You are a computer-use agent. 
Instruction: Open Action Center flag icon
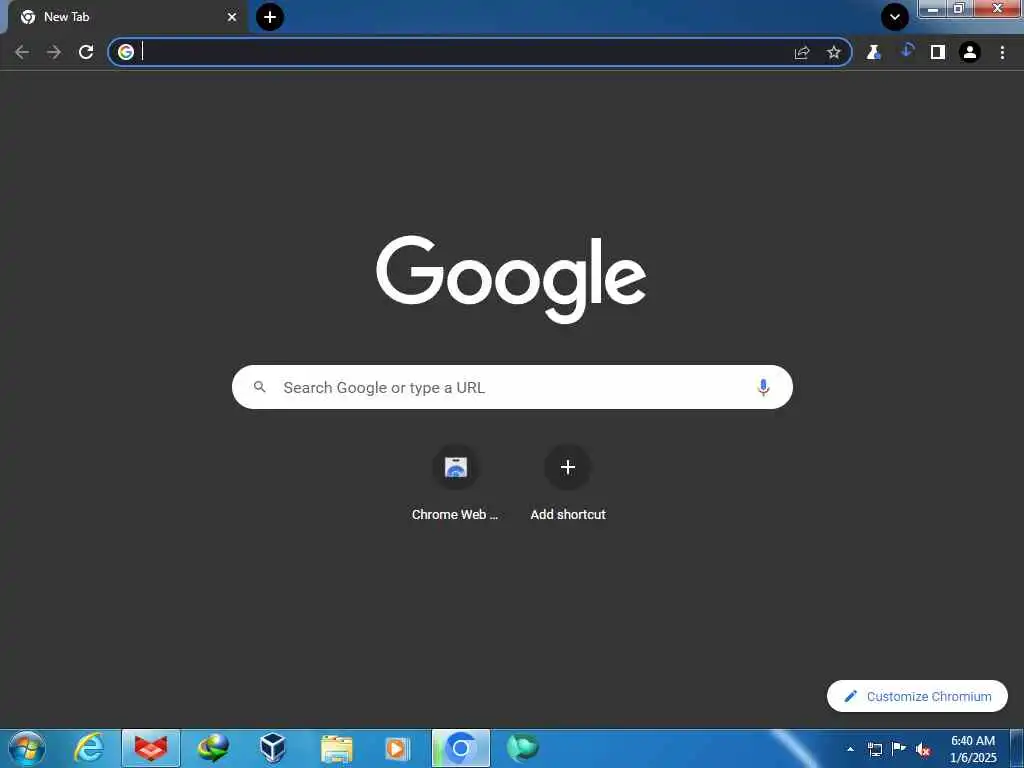click(x=899, y=749)
